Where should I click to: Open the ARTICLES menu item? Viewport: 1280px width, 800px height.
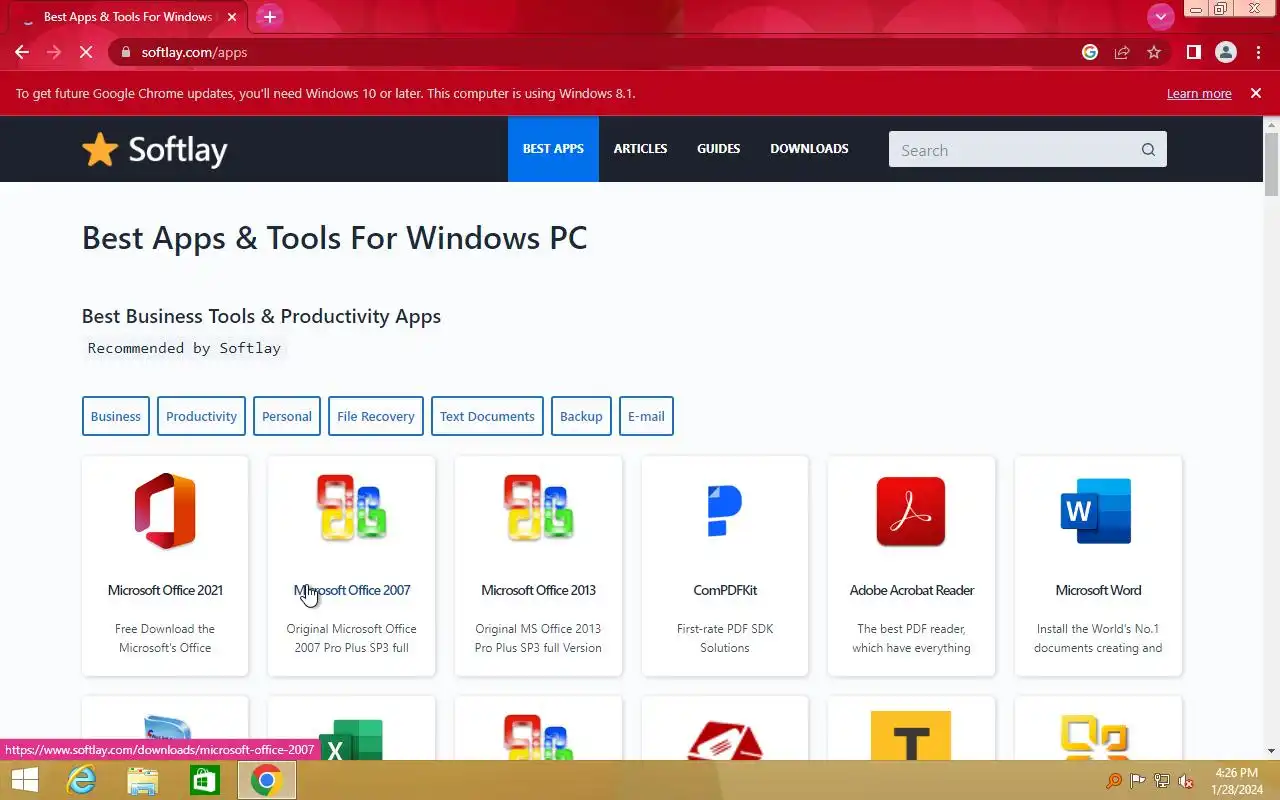point(640,149)
